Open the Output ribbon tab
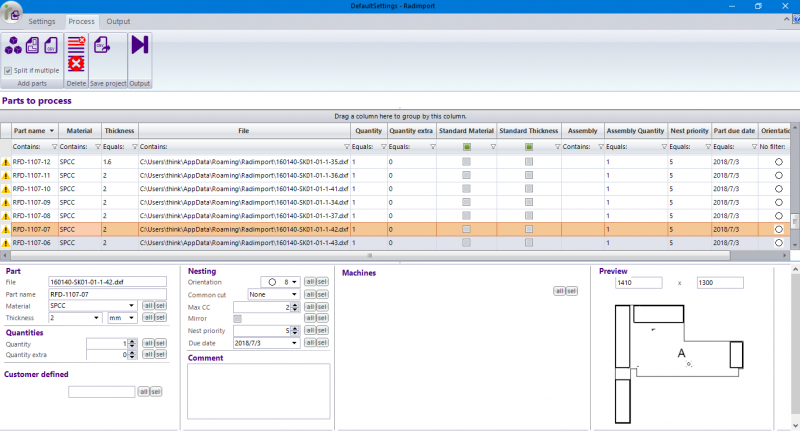The width and height of the screenshot is (800, 431). tap(118, 21)
